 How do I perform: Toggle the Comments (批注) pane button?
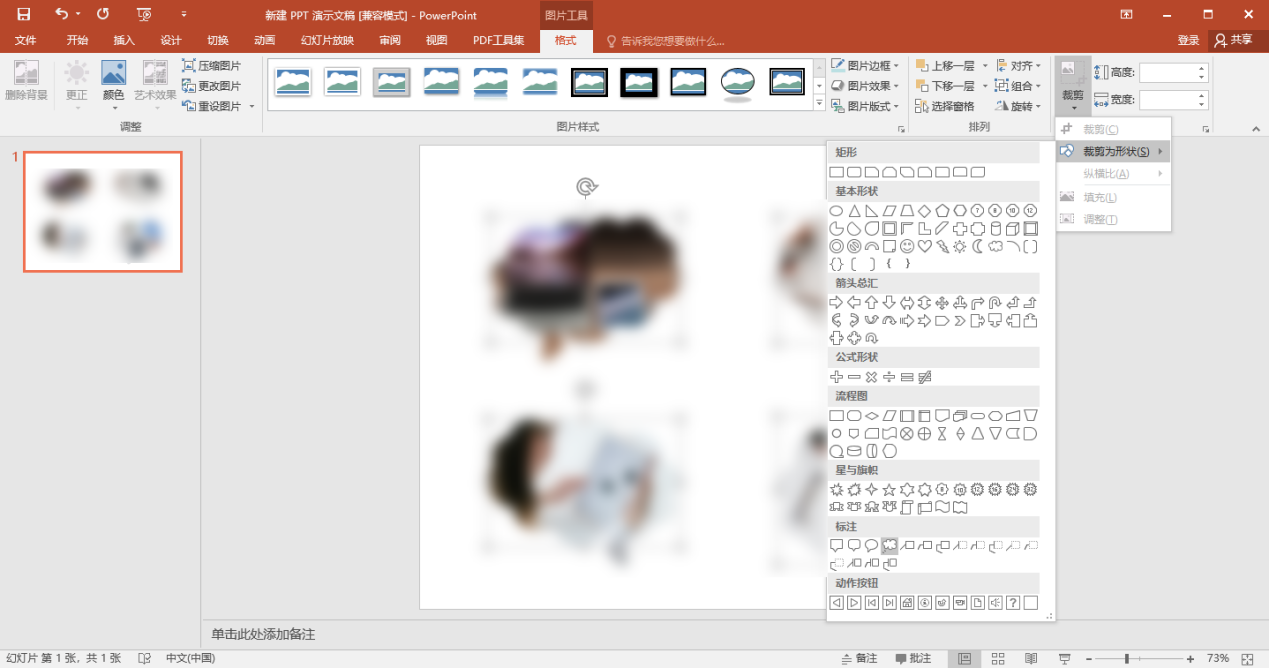[912, 658]
